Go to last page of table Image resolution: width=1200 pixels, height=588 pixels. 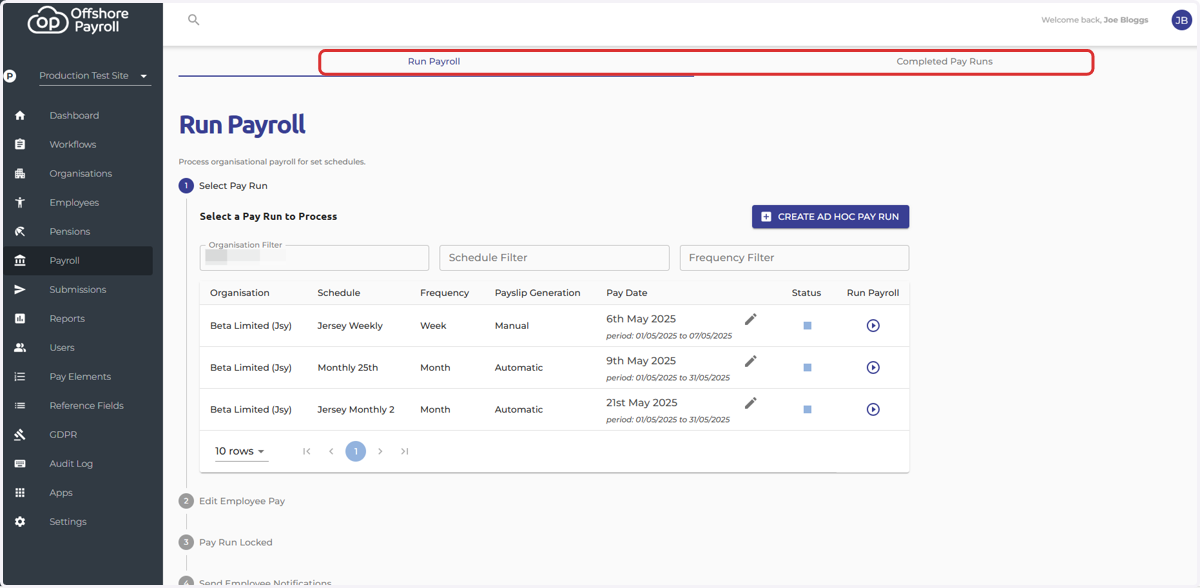405,451
